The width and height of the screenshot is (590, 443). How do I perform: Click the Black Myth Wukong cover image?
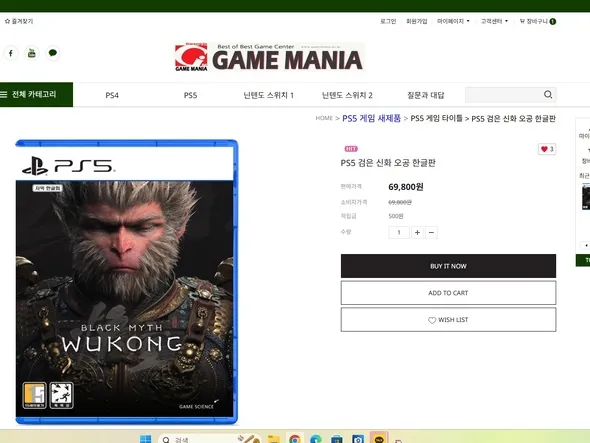click(126, 282)
